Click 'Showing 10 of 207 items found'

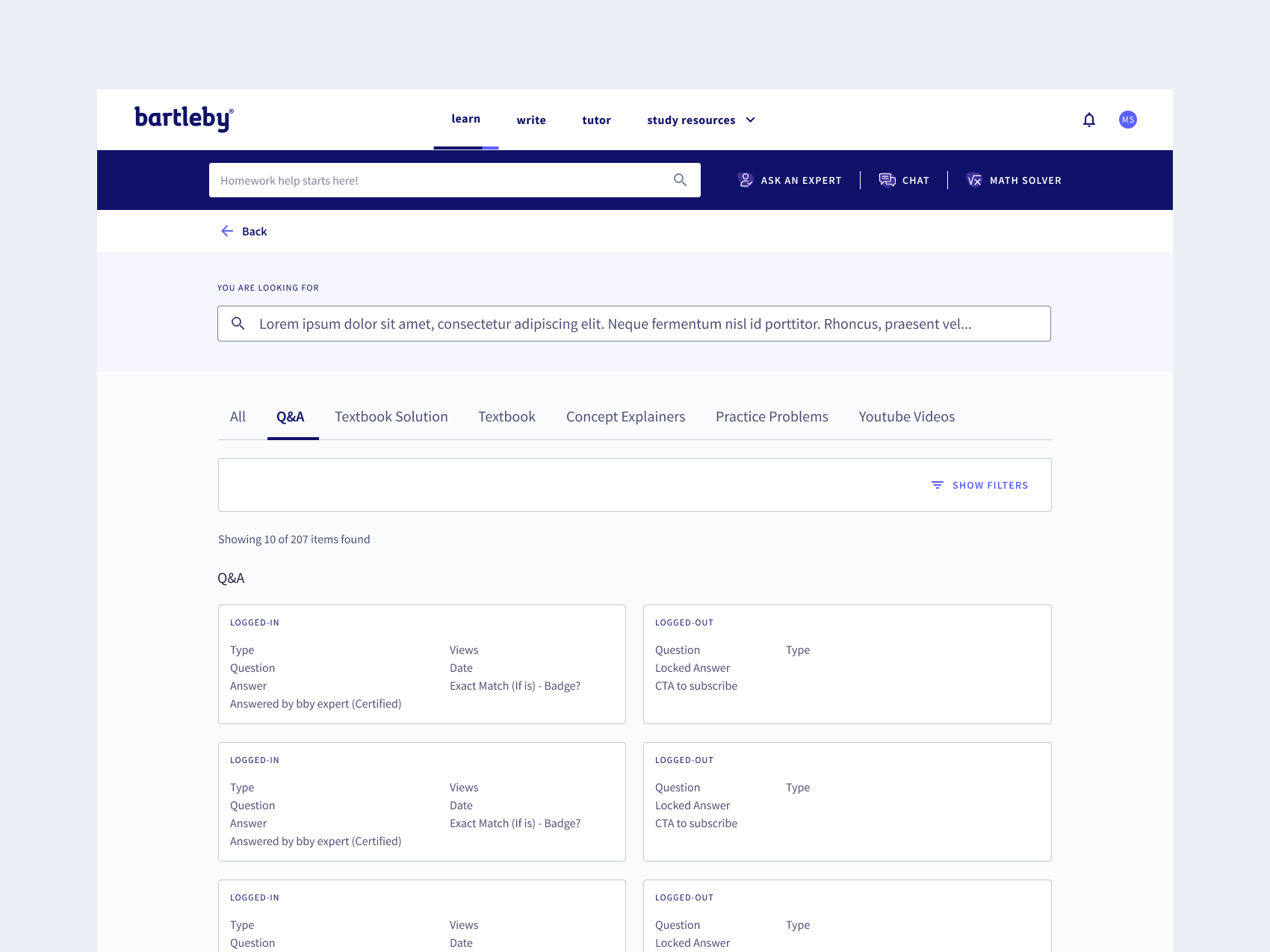pos(294,540)
